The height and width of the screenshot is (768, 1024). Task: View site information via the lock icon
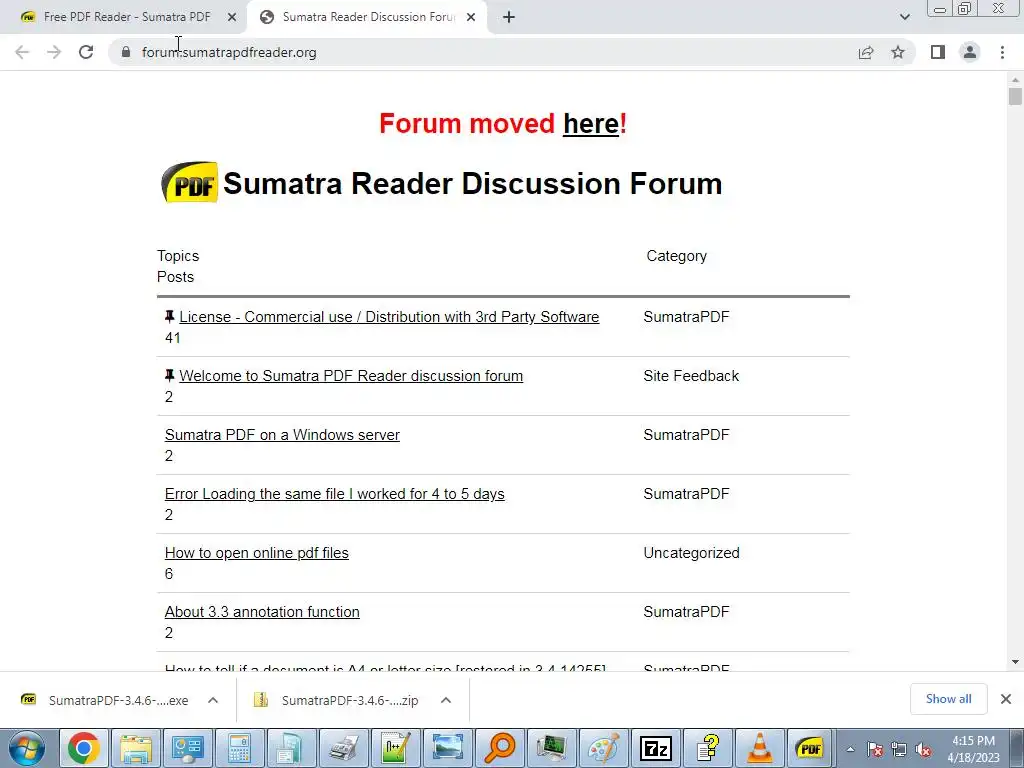(x=126, y=52)
